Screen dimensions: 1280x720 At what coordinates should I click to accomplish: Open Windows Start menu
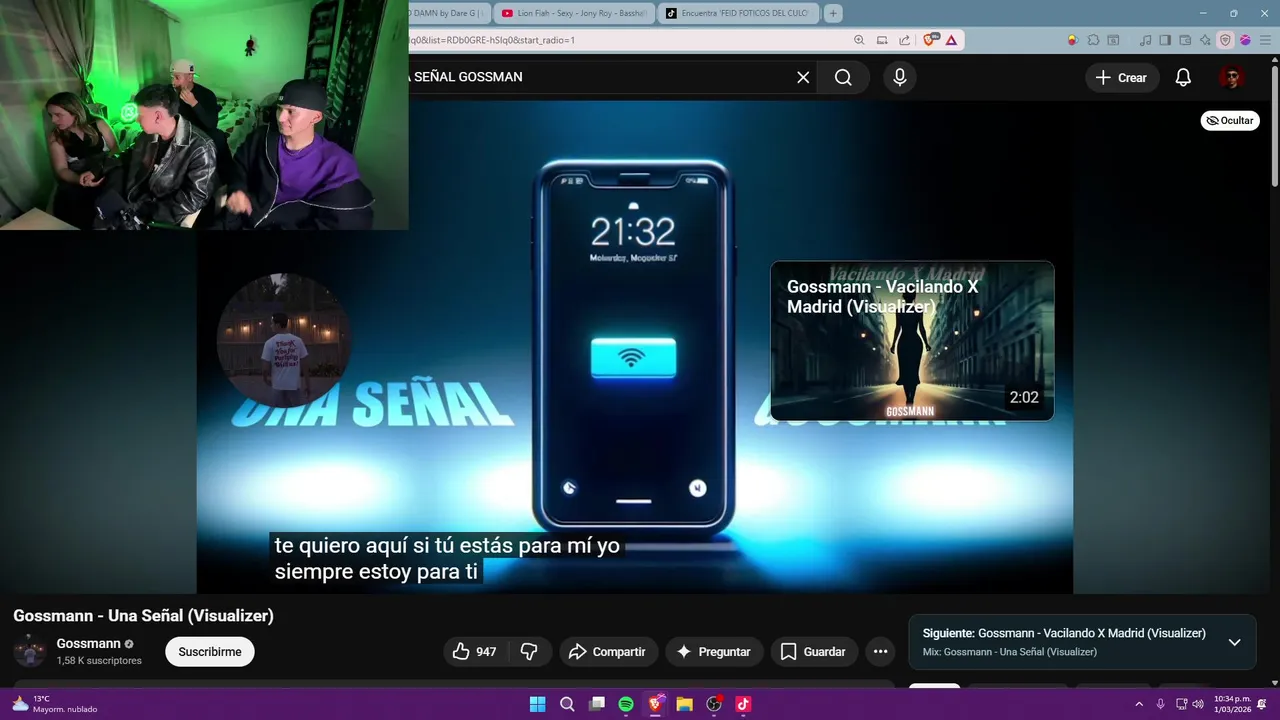[x=537, y=704]
